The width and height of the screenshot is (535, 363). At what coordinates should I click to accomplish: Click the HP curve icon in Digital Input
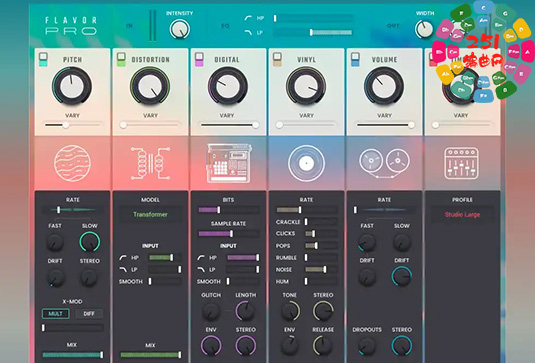pos(201,258)
